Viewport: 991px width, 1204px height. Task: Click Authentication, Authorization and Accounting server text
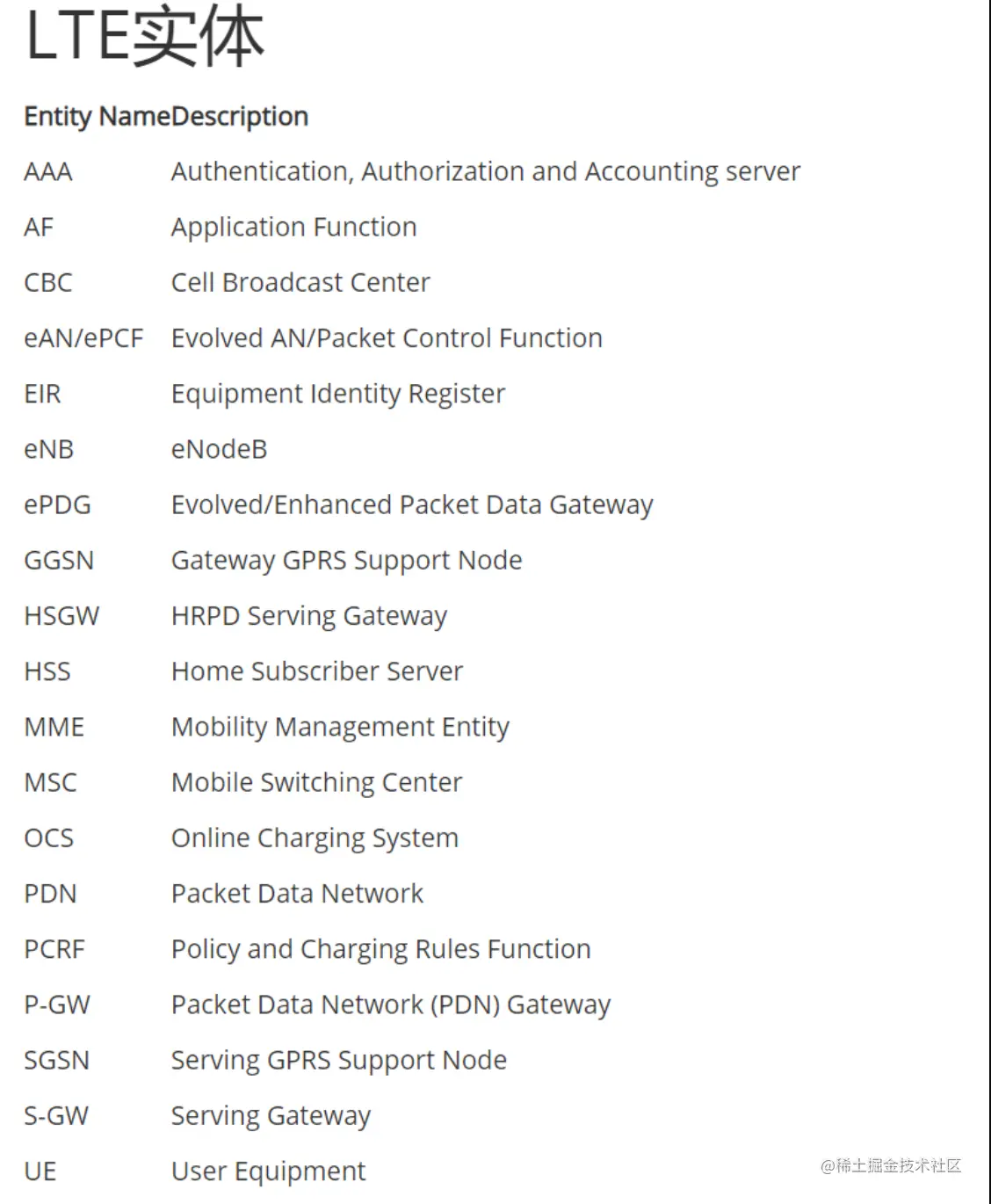click(x=486, y=172)
